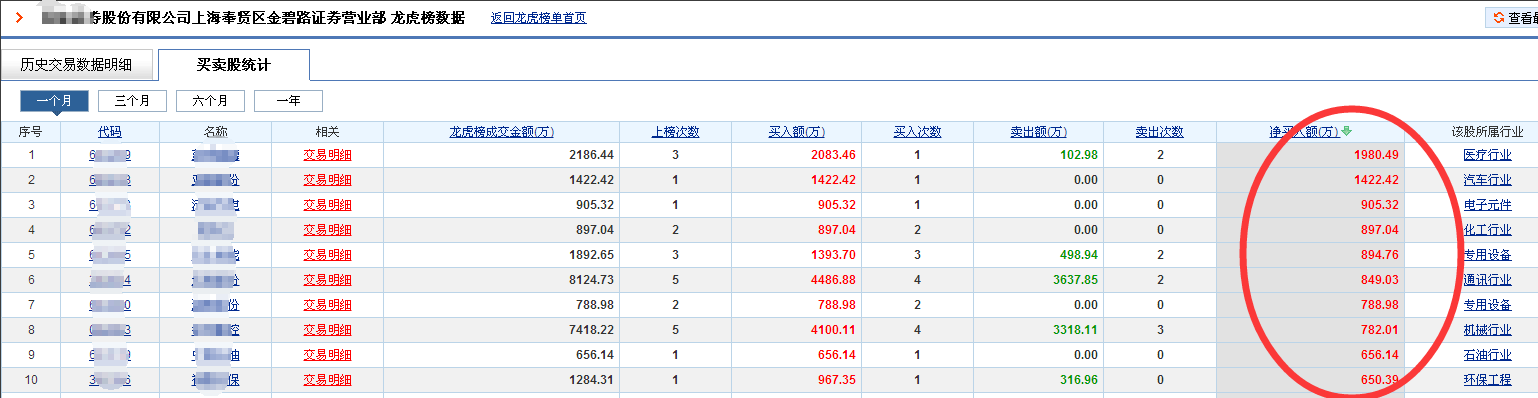Open 专用设备 link in row 7

click(1487, 305)
